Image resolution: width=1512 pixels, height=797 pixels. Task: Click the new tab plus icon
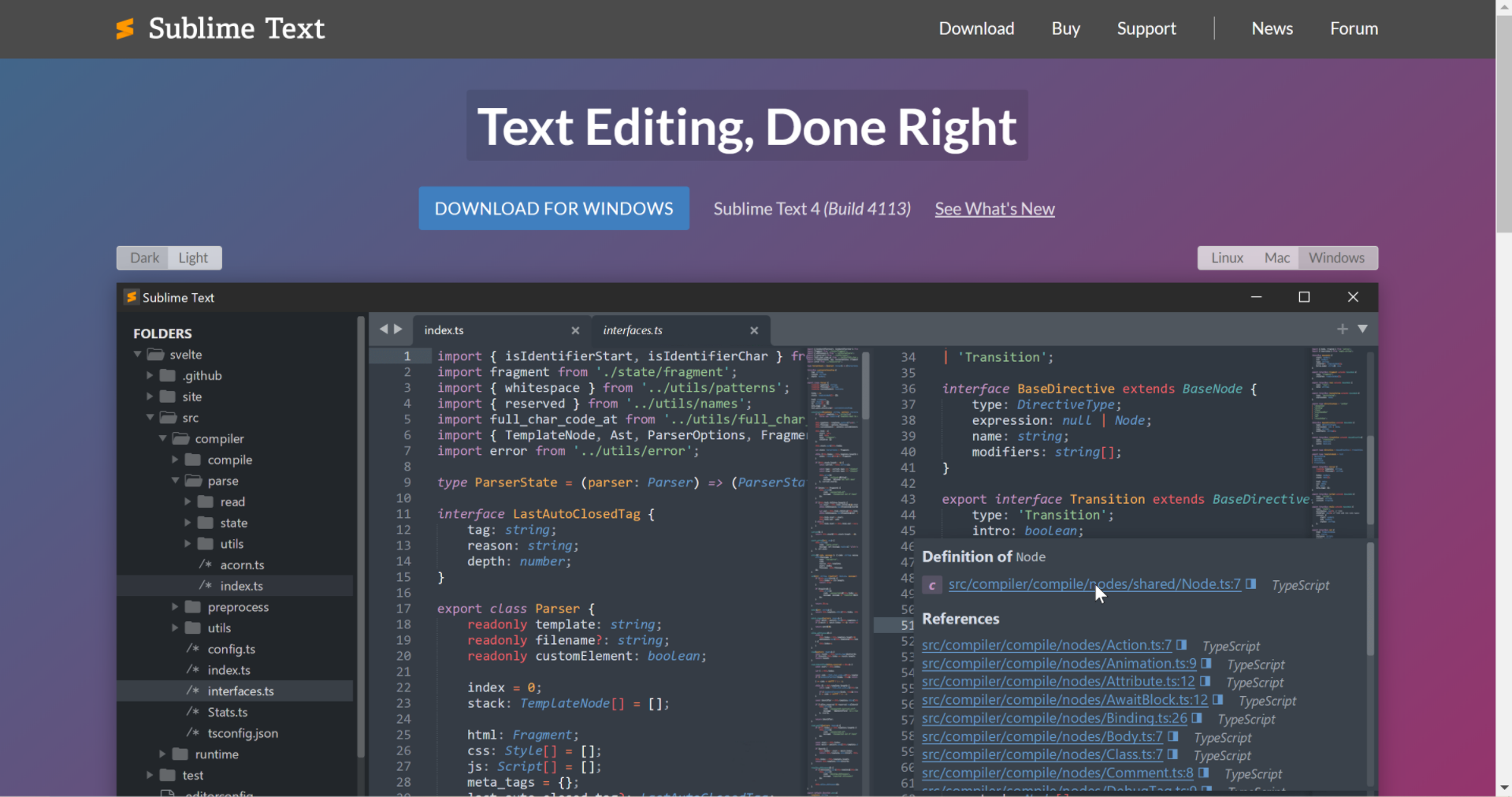coord(1343,329)
